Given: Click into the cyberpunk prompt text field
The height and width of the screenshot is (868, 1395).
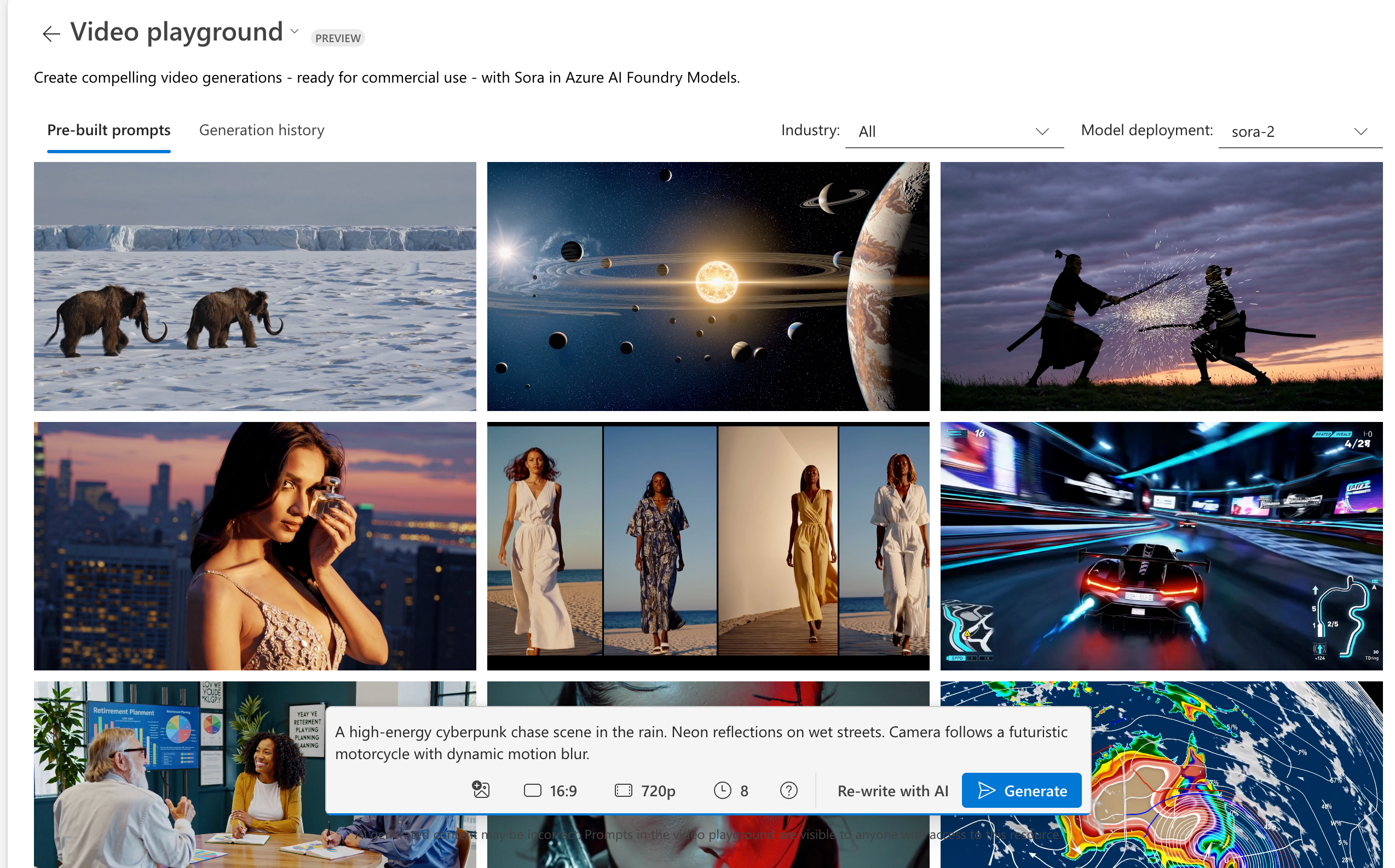Looking at the screenshot, I should tap(701, 742).
